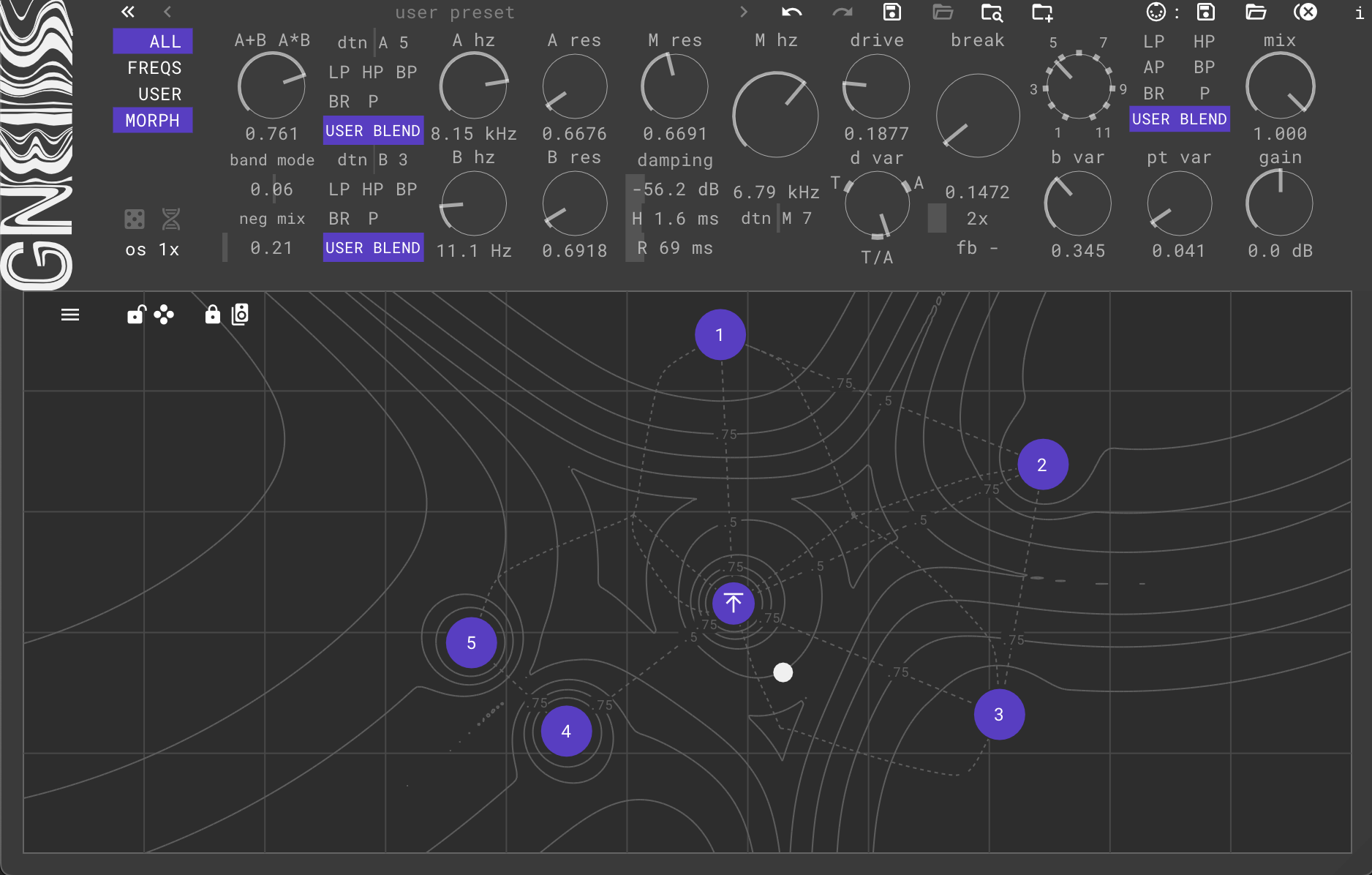Click the 'dtn A 5' detune selector
The width and height of the screenshot is (1372, 875).
click(373, 43)
